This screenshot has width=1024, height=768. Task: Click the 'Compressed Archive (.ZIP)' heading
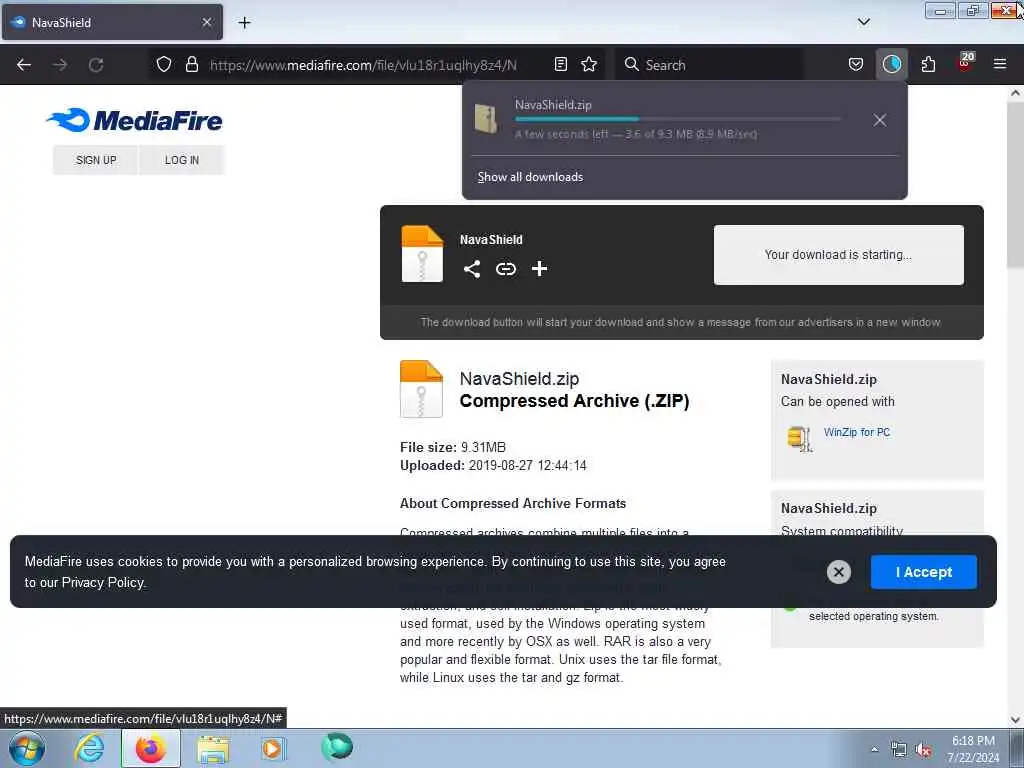[574, 401]
